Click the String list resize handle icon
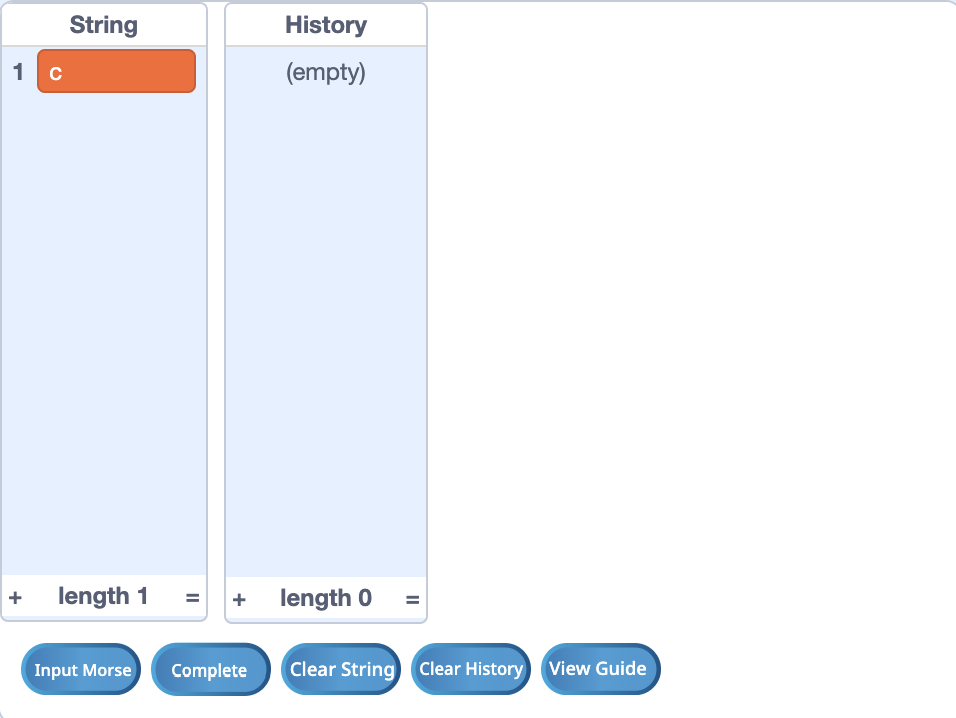This screenshot has height=718, width=956. [193, 598]
